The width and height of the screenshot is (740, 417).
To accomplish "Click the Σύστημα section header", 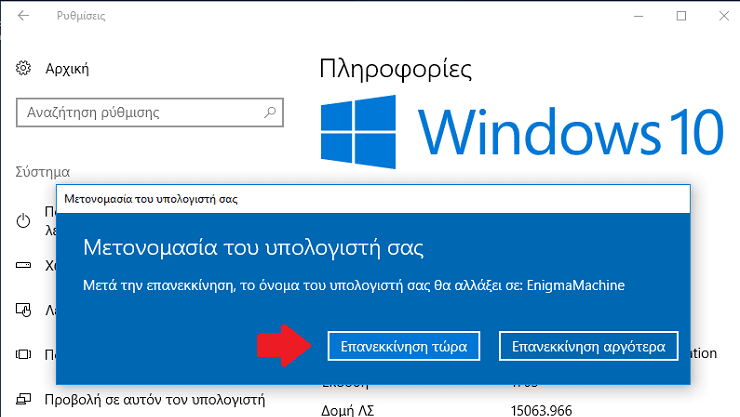I will [x=42, y=172].
